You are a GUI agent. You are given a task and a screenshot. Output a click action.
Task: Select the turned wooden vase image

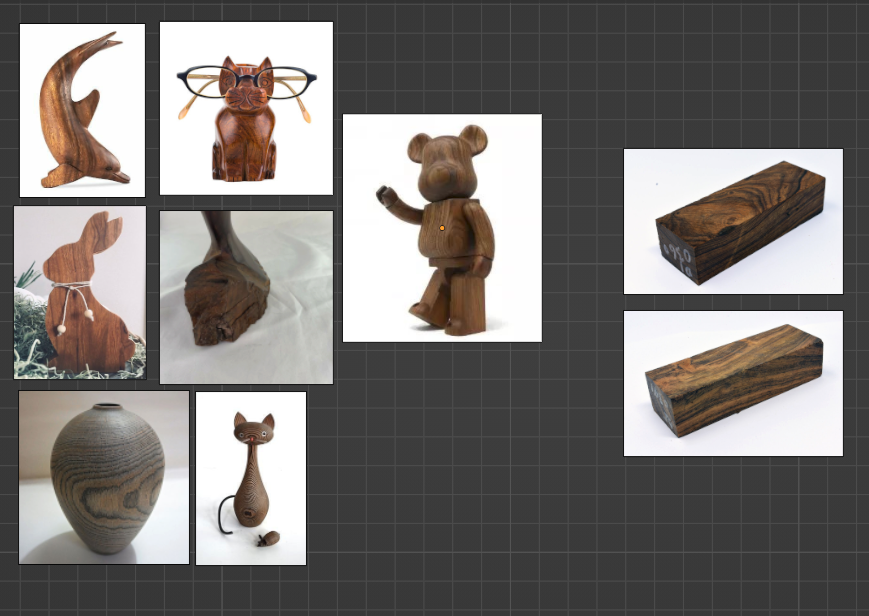[104, 477]
